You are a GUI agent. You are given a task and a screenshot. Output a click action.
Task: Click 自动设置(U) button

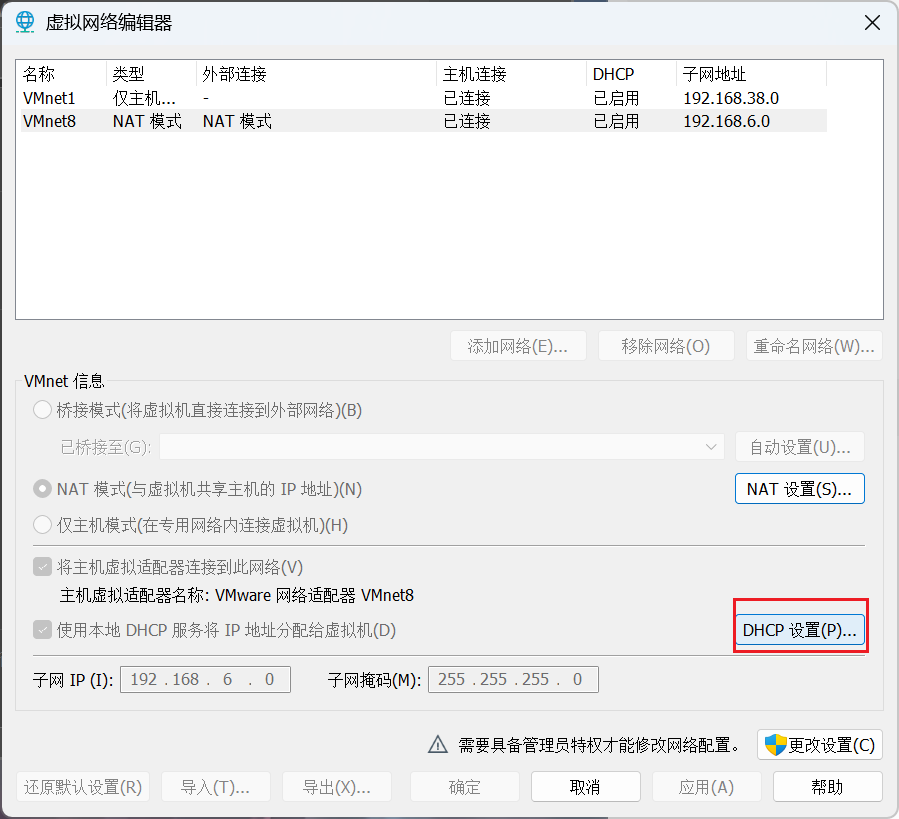point(800,447)
